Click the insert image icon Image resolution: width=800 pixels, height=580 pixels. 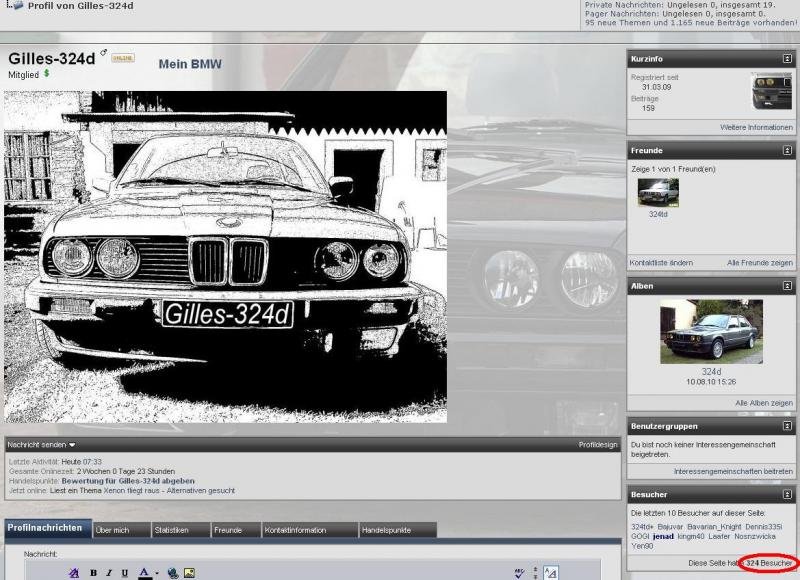(189, 573)
